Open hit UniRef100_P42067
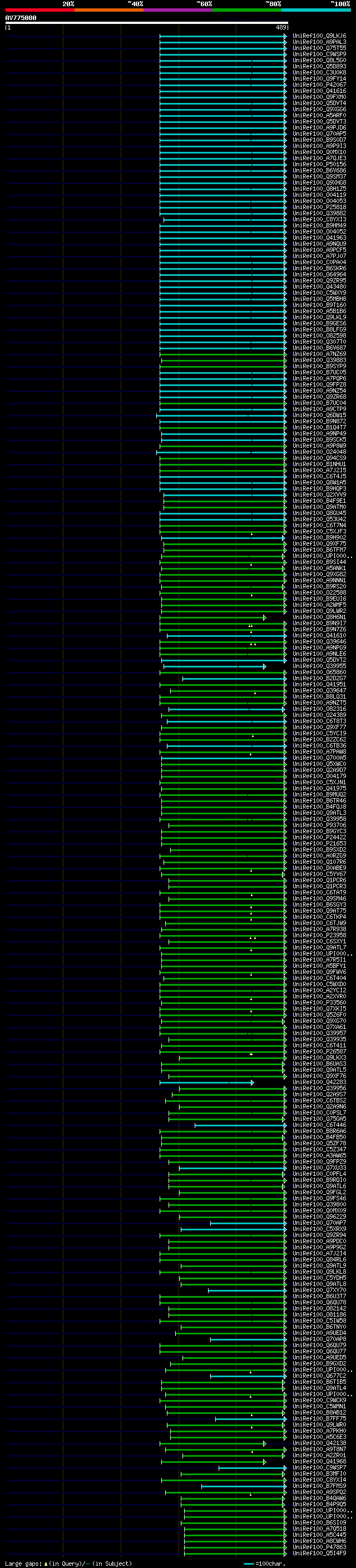356x1568 pixels. [319, 85]
